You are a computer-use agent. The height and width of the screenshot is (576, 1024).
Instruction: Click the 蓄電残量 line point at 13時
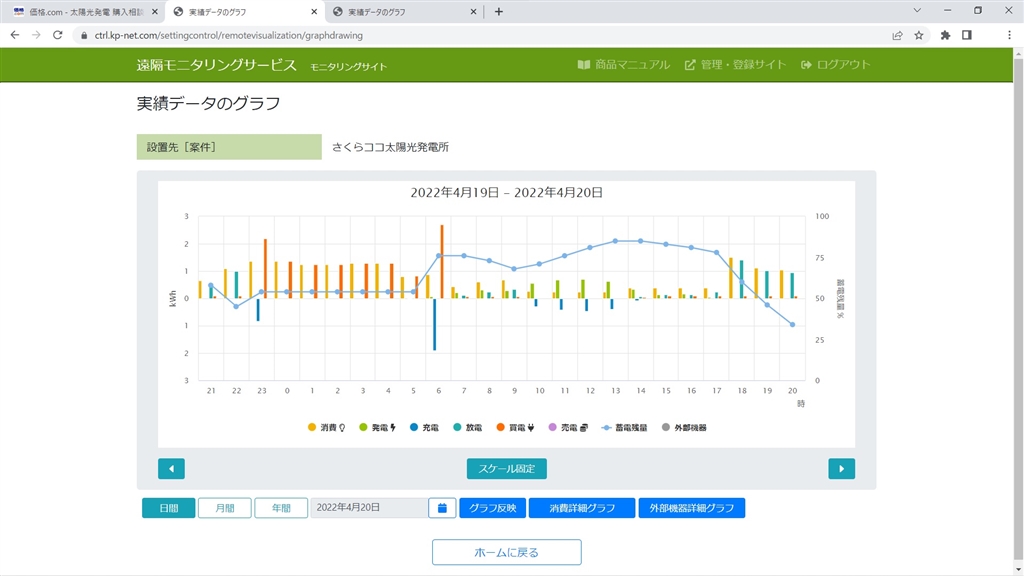coord(615,241)
